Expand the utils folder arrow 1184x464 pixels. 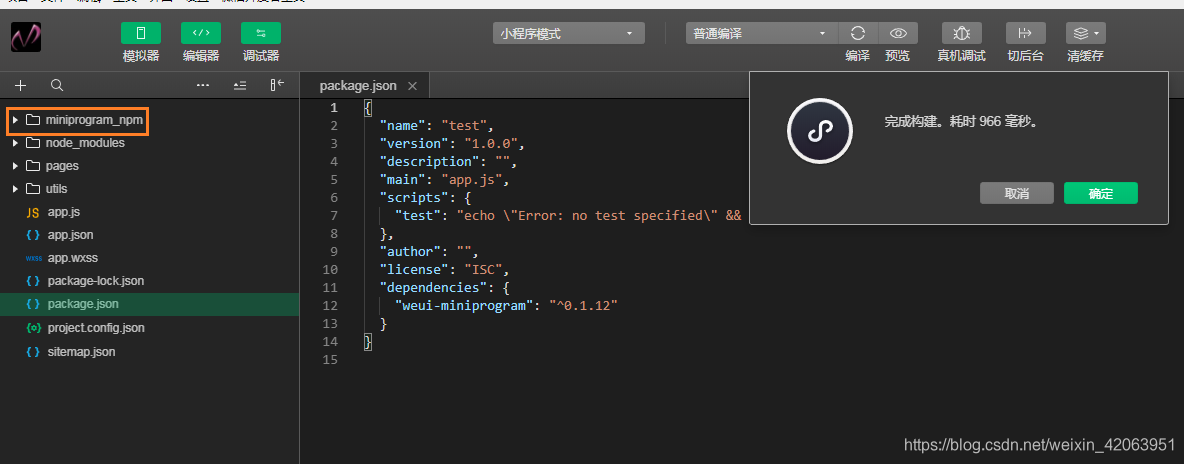click(x=15, y=189)
